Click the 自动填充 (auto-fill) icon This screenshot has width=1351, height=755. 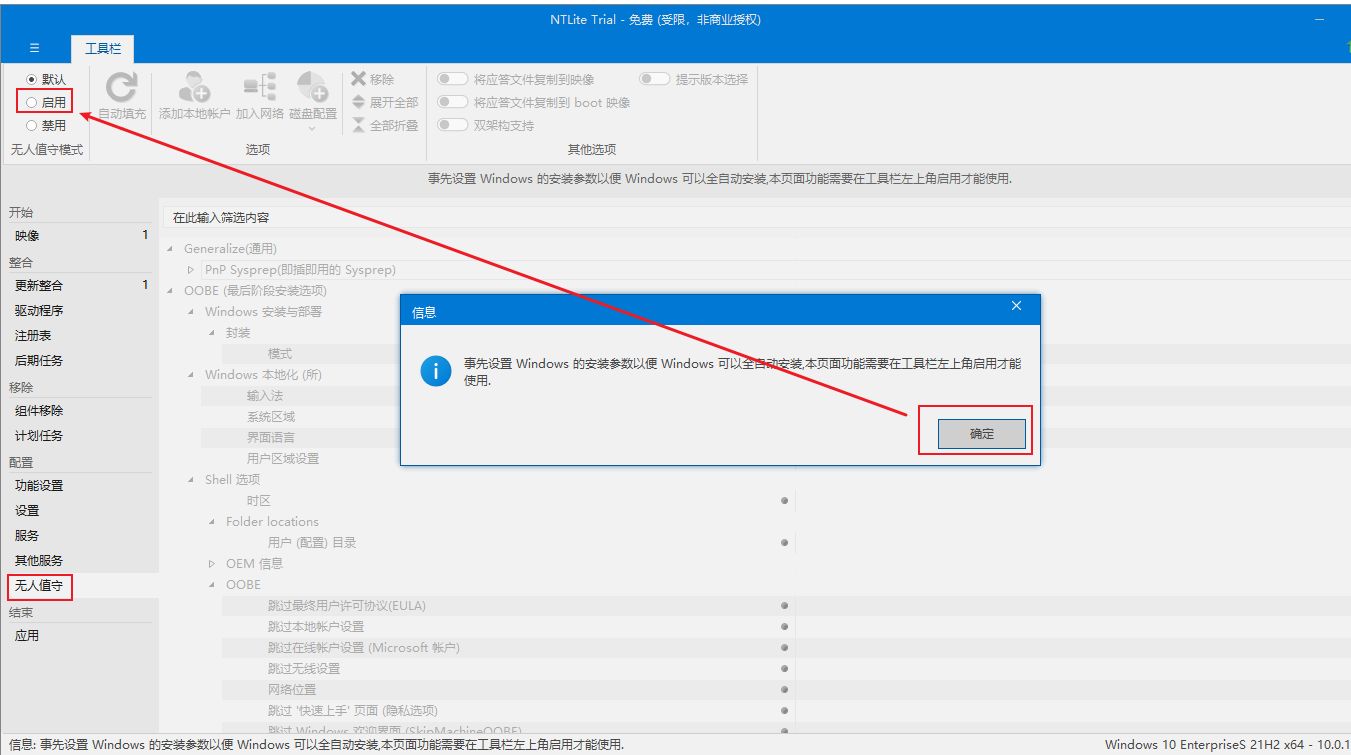coord(122,88)
